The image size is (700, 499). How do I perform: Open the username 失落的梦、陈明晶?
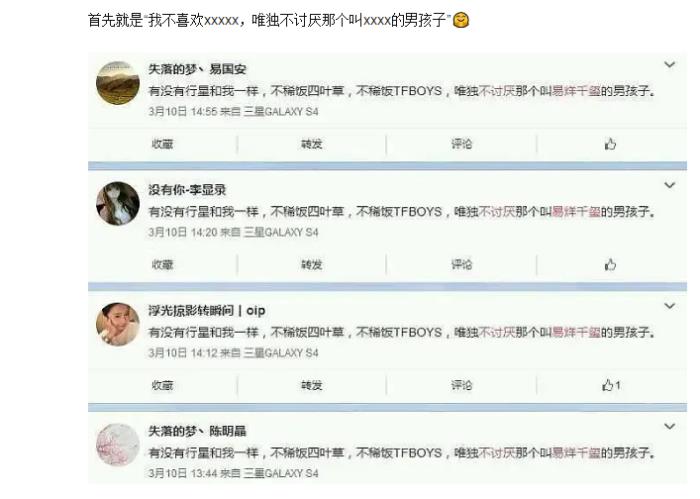[197, 431]
